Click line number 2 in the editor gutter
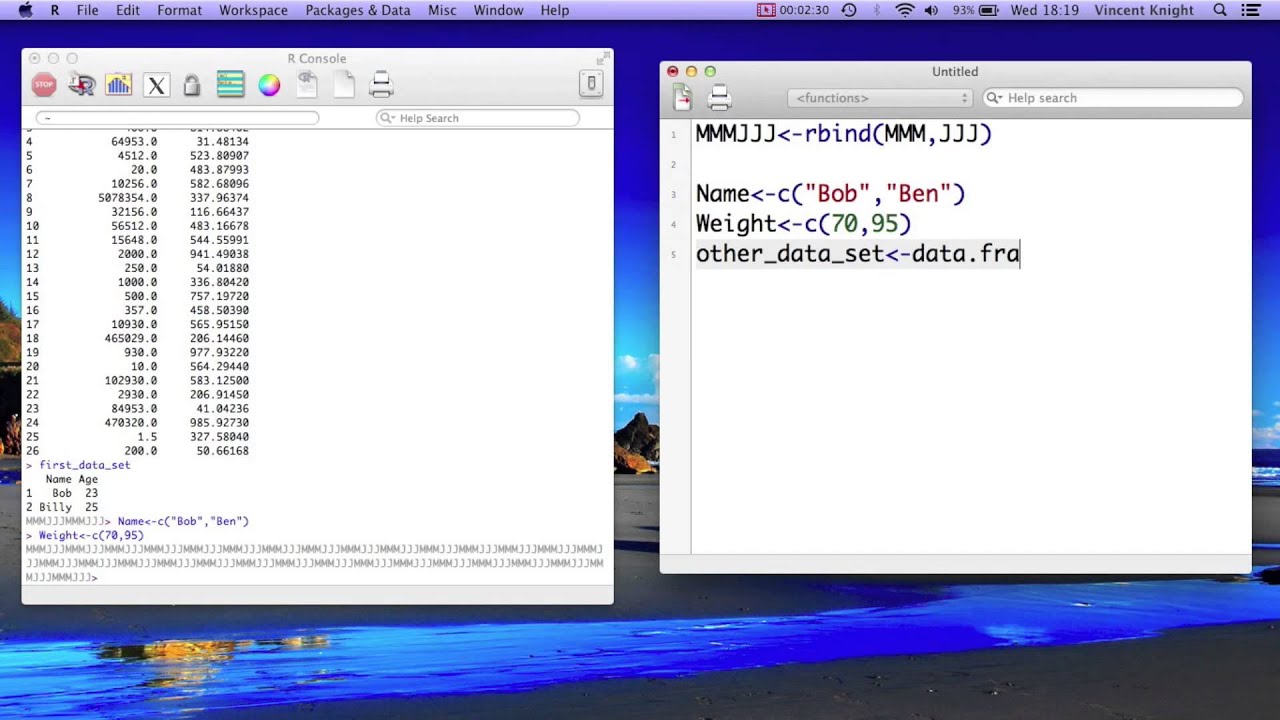This screenshot has width=1280, height=720. tap(674, 164)
